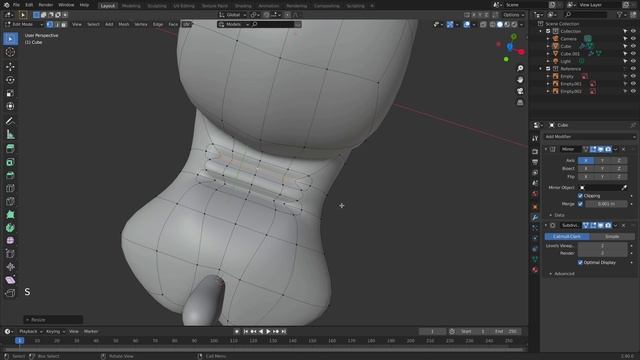Toggle the camera view icon
Screen dimensions: 640x360
pyautogui.click(x=520, y=91)
